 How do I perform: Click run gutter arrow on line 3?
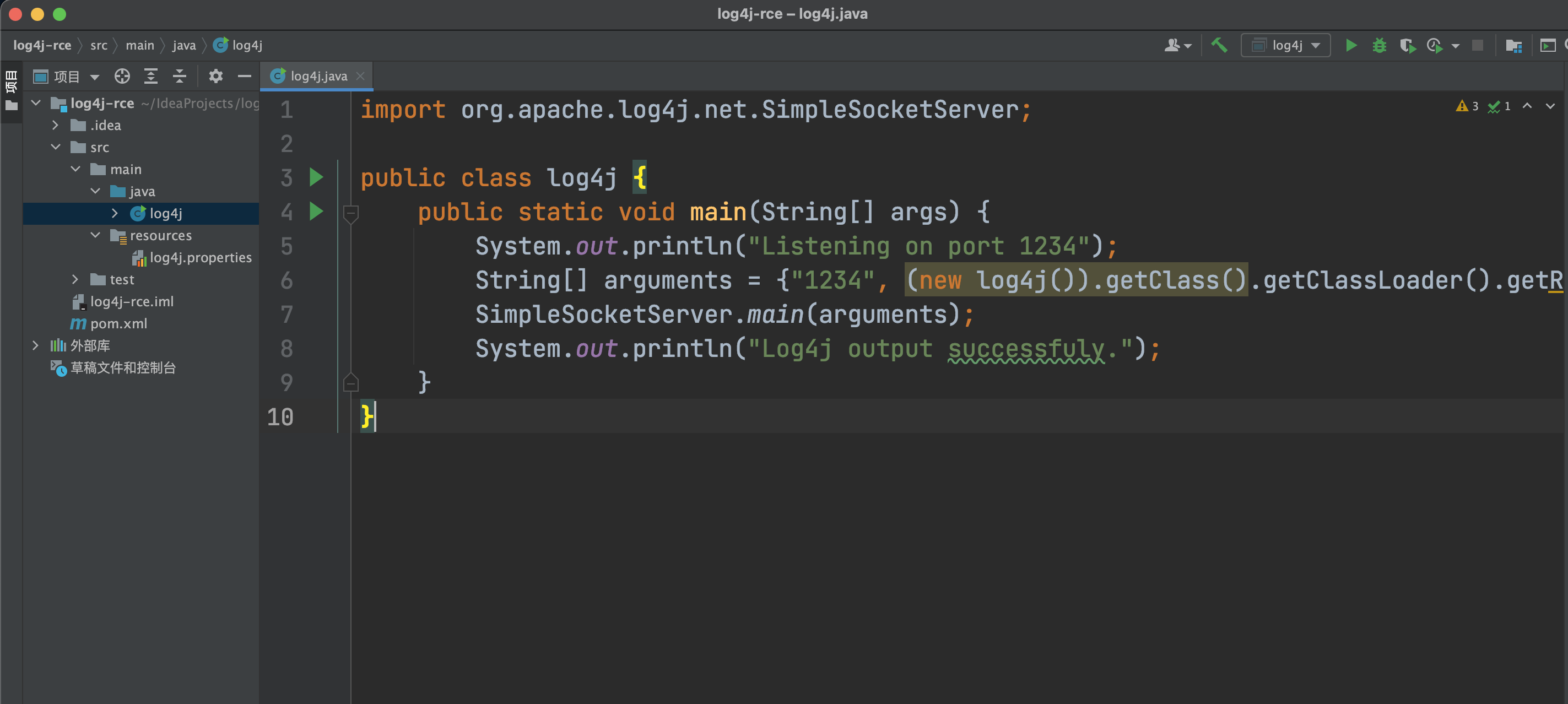pyautogui.click(x=316, y=177)
